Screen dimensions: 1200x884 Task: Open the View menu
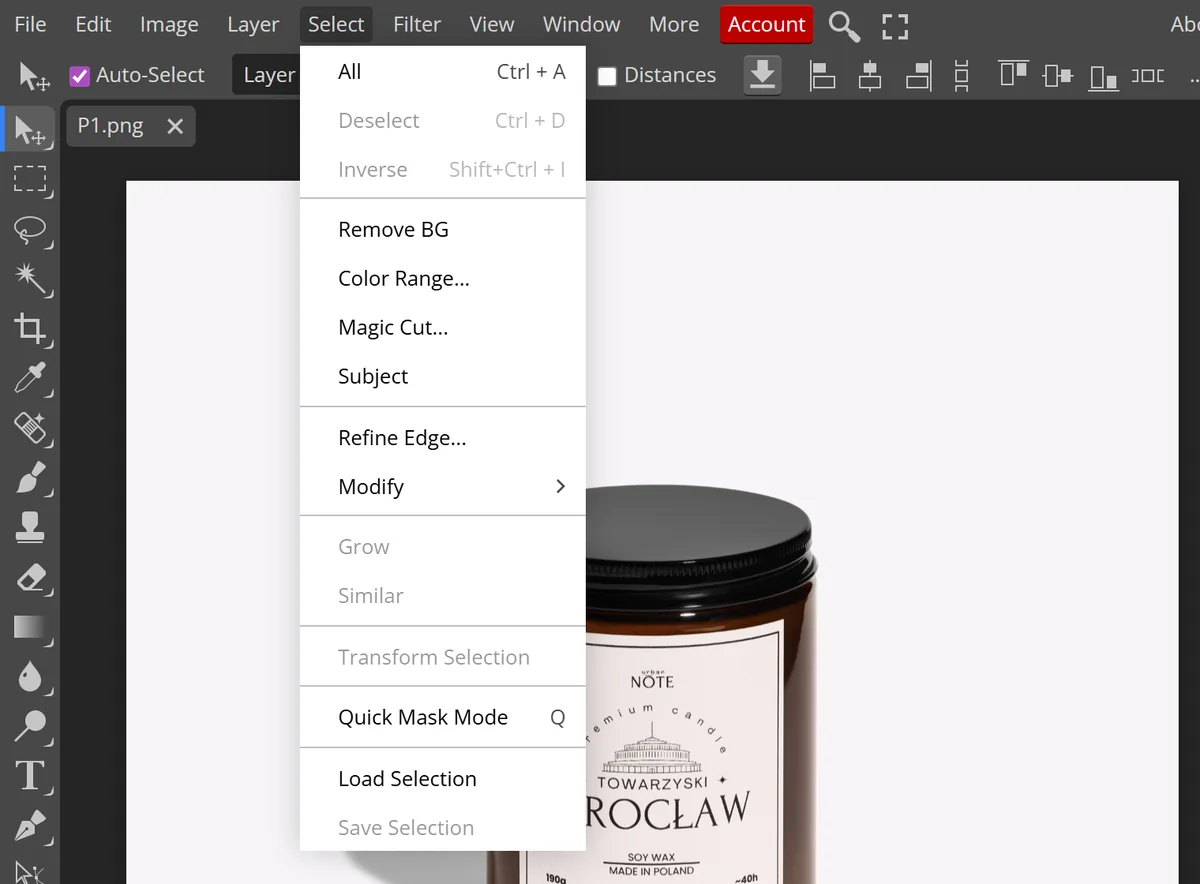coord(492,24)
